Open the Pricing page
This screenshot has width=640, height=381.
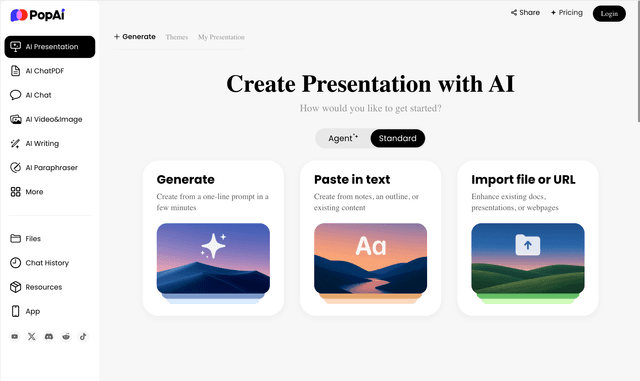(567, 13)
